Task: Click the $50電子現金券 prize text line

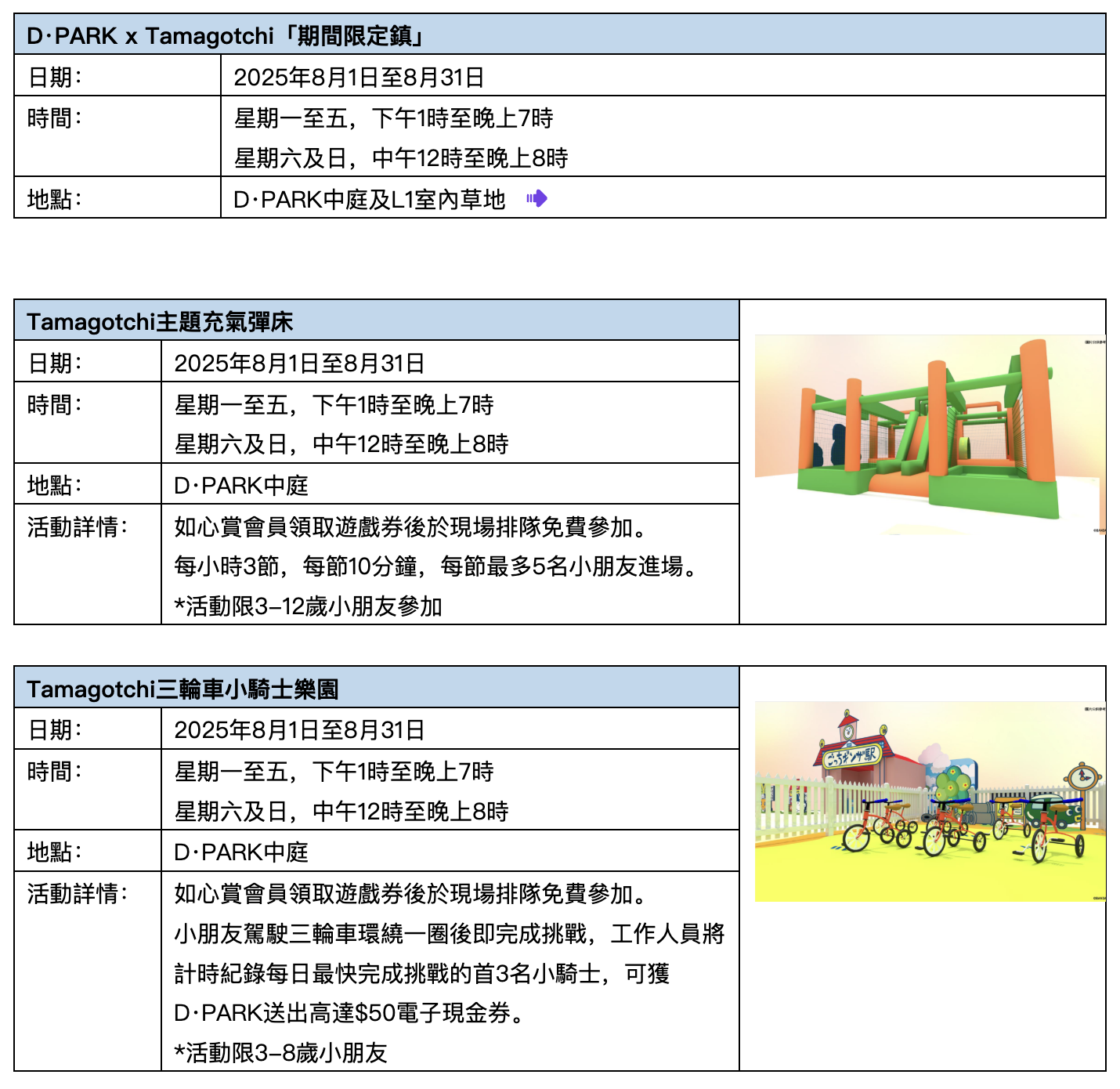Action: click(349, 1012)
